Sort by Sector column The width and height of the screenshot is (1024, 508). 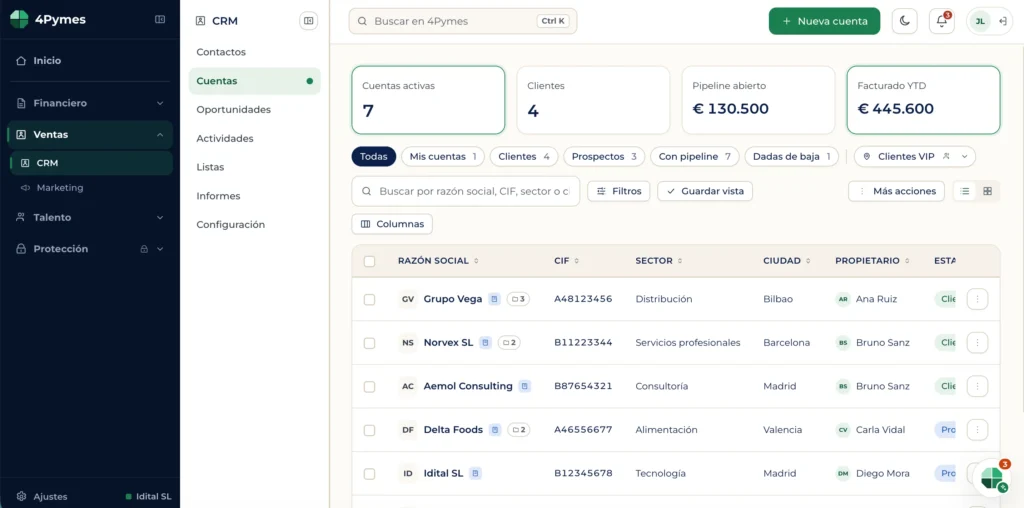coord(659,261)
